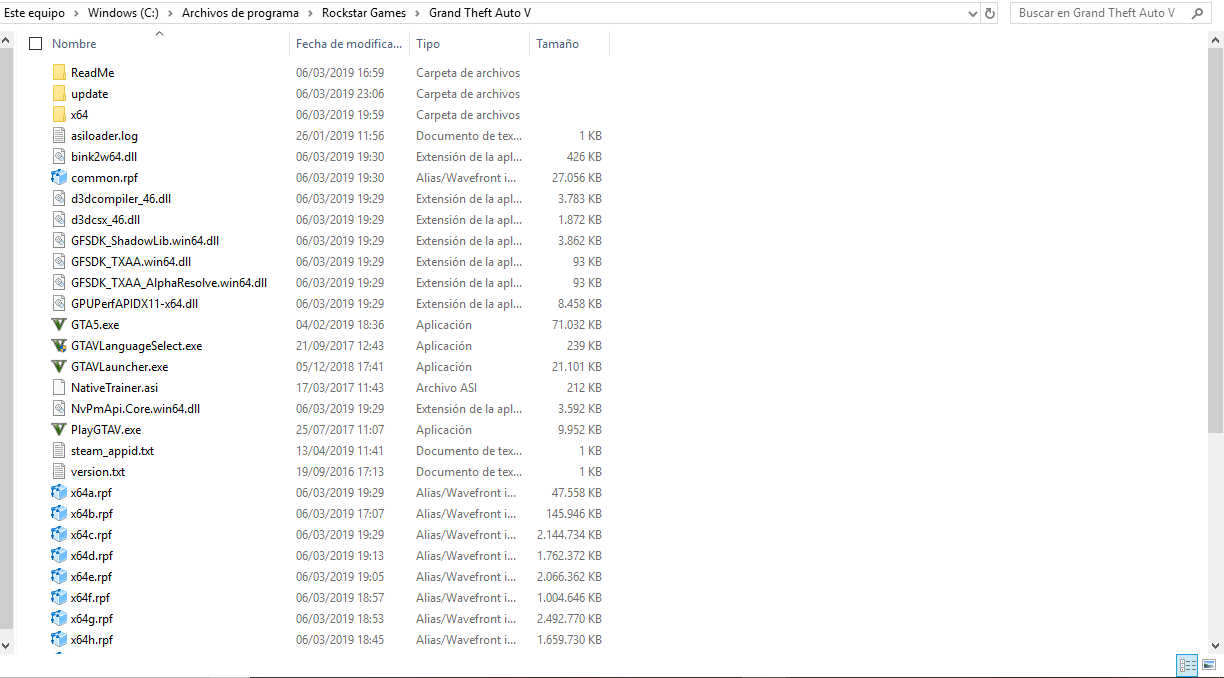Open the address bar history dropdown
The image size is (1224, 678).
974,13
